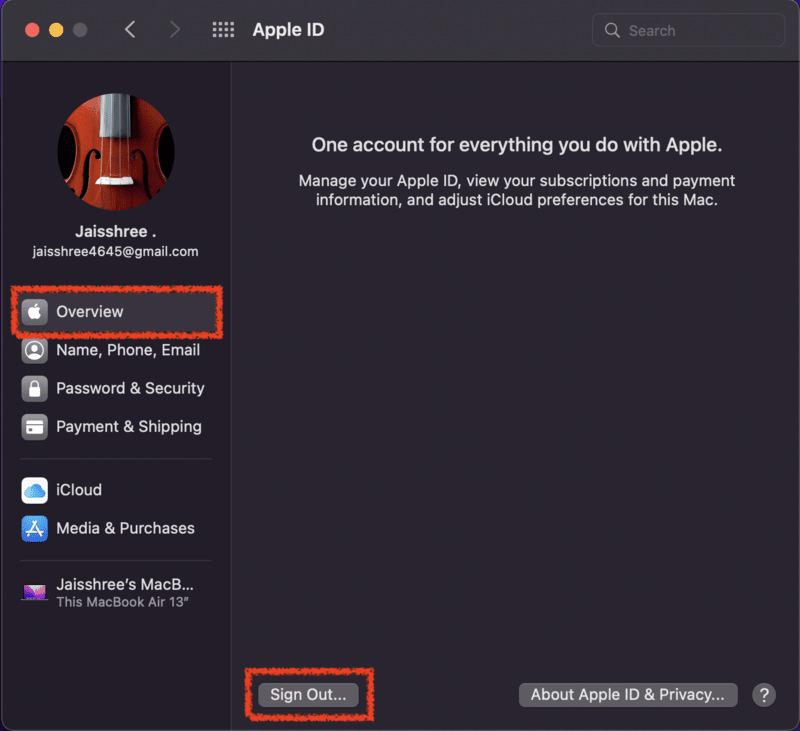The height and width of the screenshot is (731, 800).
Task: Click the App Store icon for Media & Purchases
Action: click(x=35, y=528)
